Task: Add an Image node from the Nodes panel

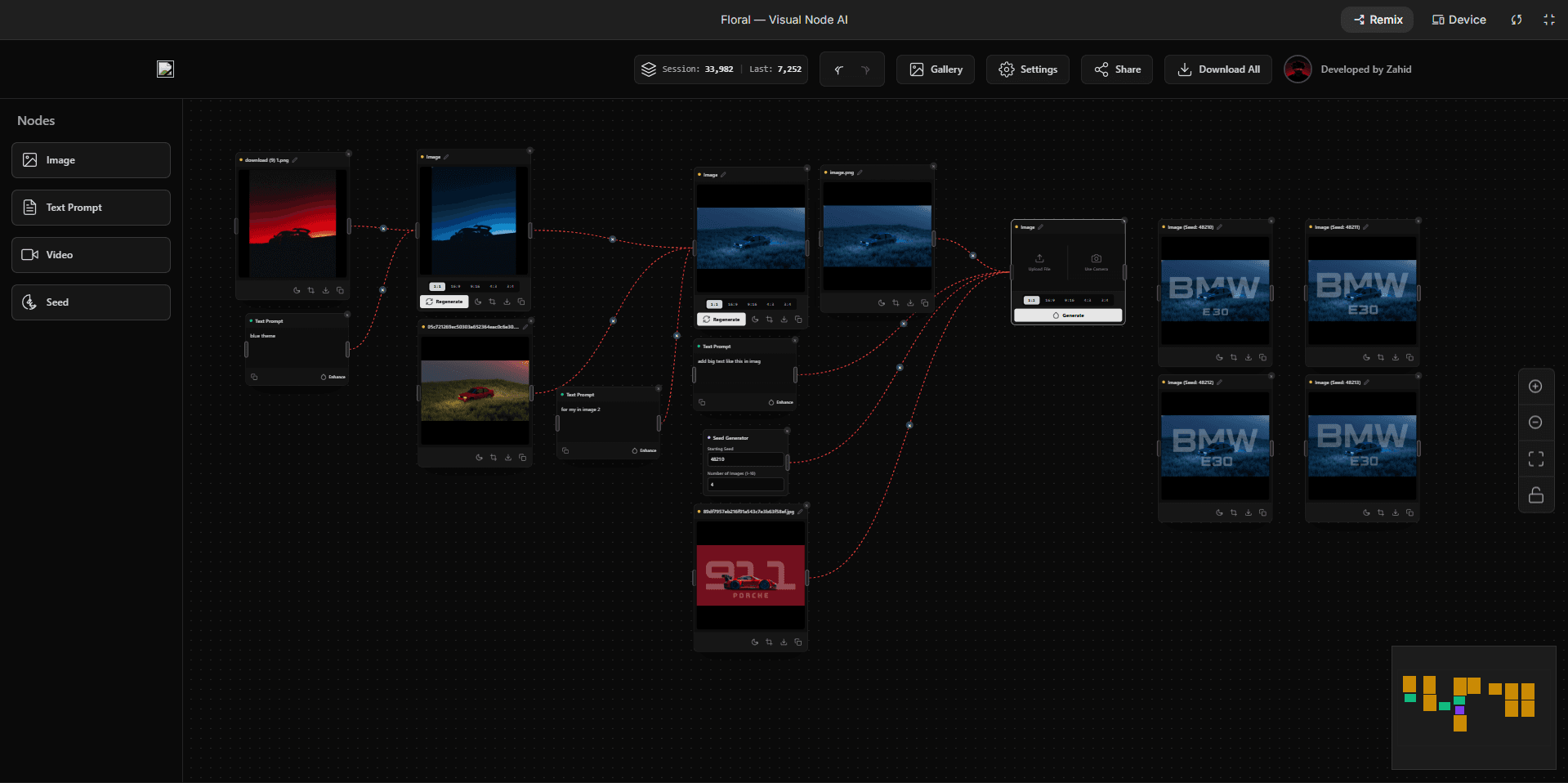Action: pos(91,160)
